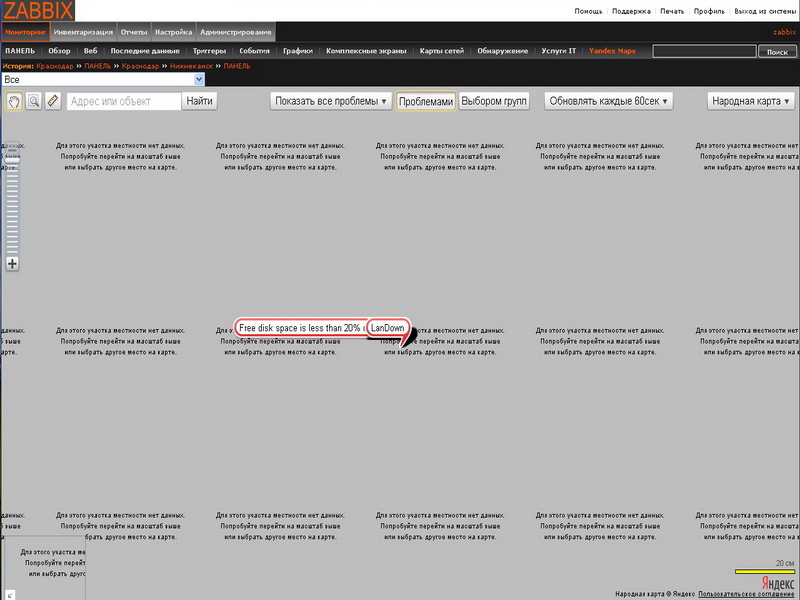
Task: Open the Отчеты tab
Action: click(134, 32)
